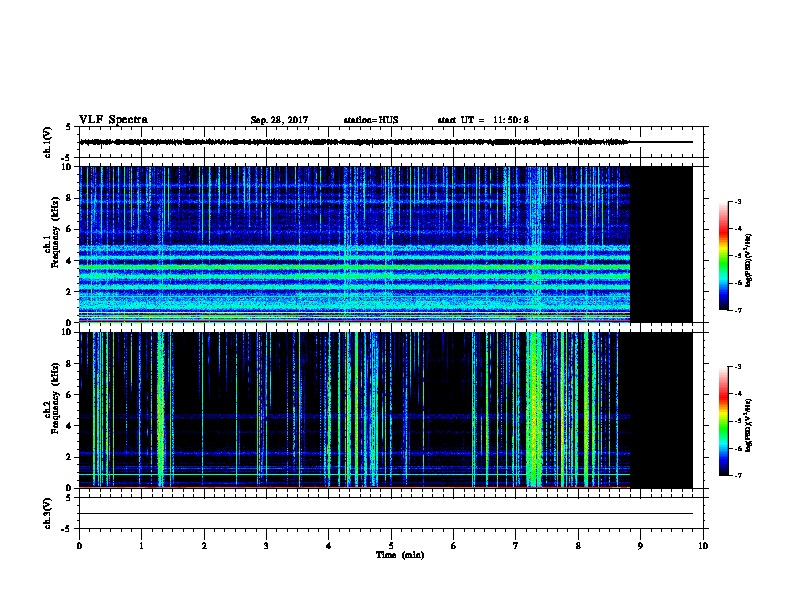Click the ch.3(V) axis label
The height and width of the screenshot is (612, 792).
click(47, 513)
